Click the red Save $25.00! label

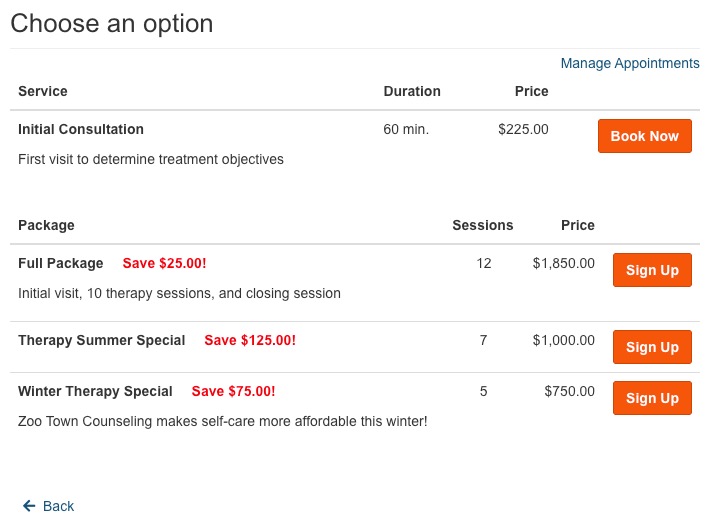tap(165, 263)
